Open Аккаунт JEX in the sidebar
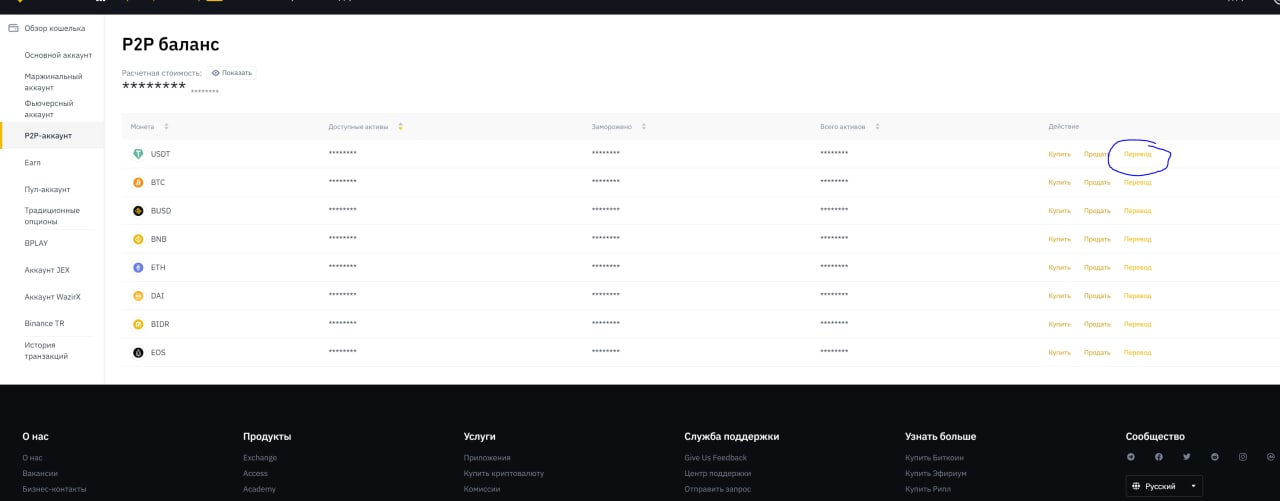Viewport: 1280px width, 501px height. (47, 270)
